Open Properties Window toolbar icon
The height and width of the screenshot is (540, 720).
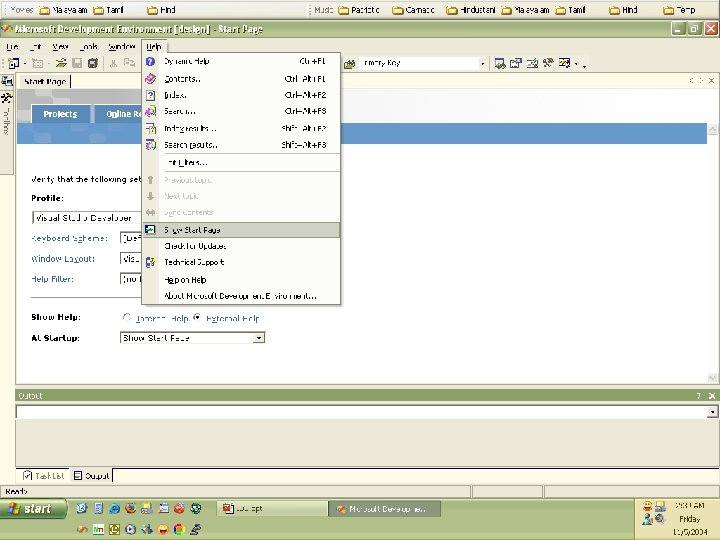pos(516,63)
